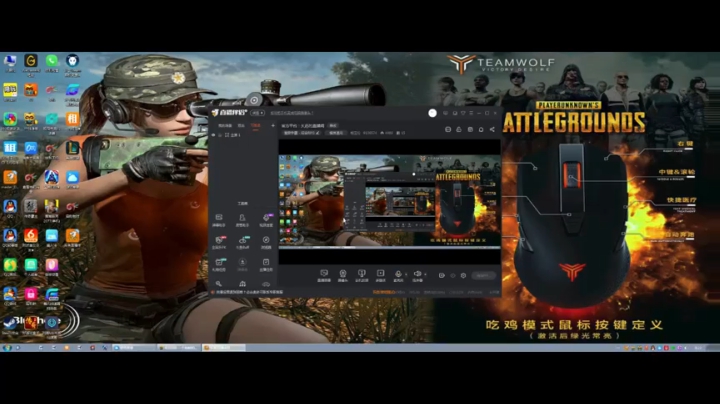Screen dimensions: 720x404
Task: Open the dropdown pill beside the streaming app logo
Action: [x=258, y=113]
